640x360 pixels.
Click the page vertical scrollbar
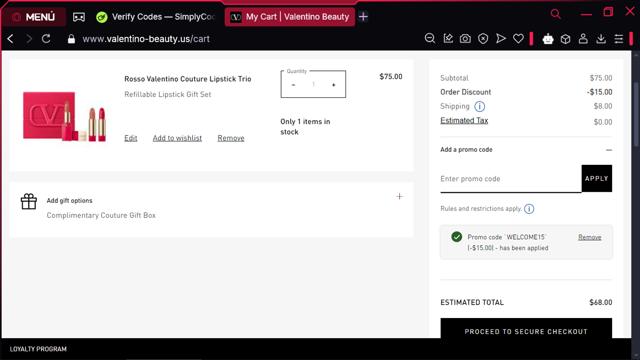click(x=636, y=114)
